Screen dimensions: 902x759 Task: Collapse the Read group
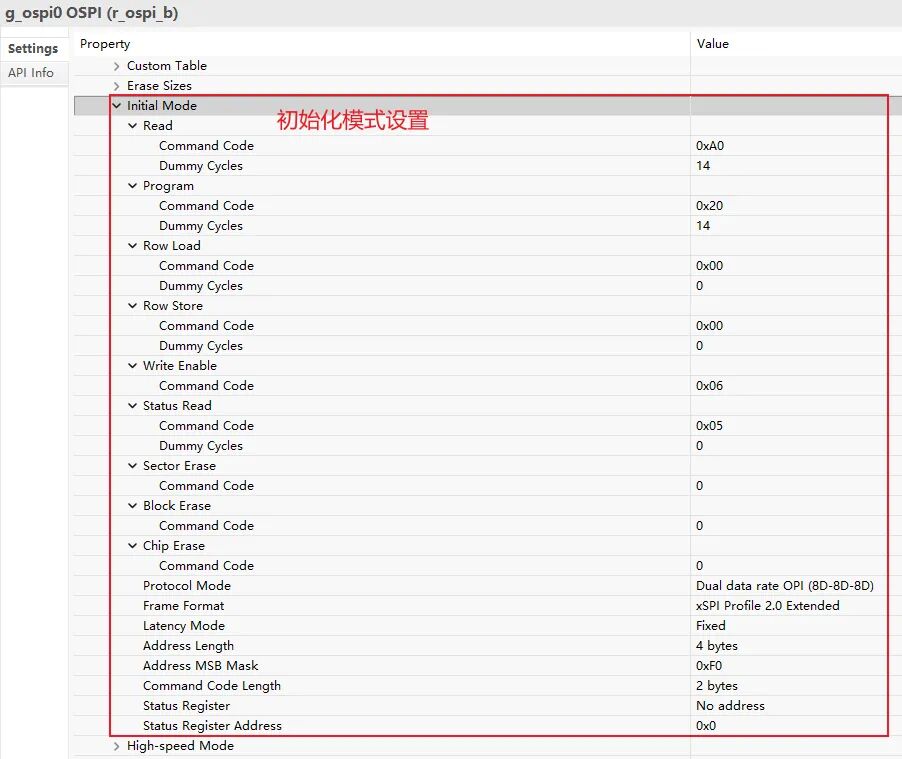click(x=133, y=126)
